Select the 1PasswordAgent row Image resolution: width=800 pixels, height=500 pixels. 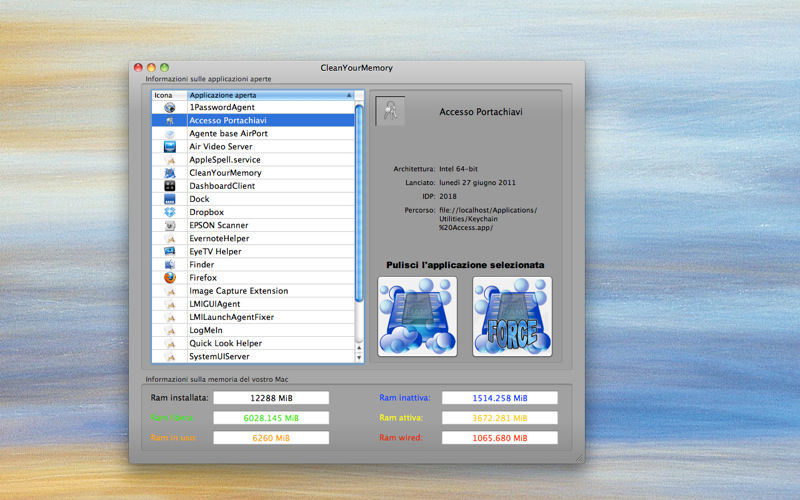253,107
